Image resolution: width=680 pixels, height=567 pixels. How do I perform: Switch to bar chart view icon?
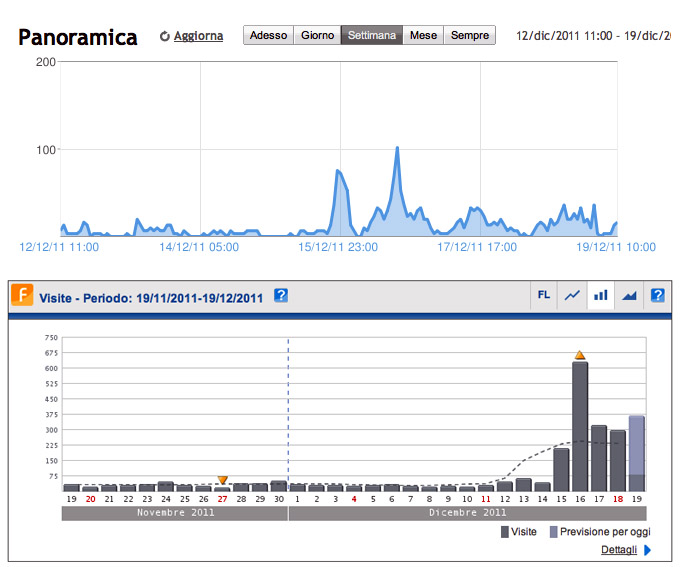601,295
